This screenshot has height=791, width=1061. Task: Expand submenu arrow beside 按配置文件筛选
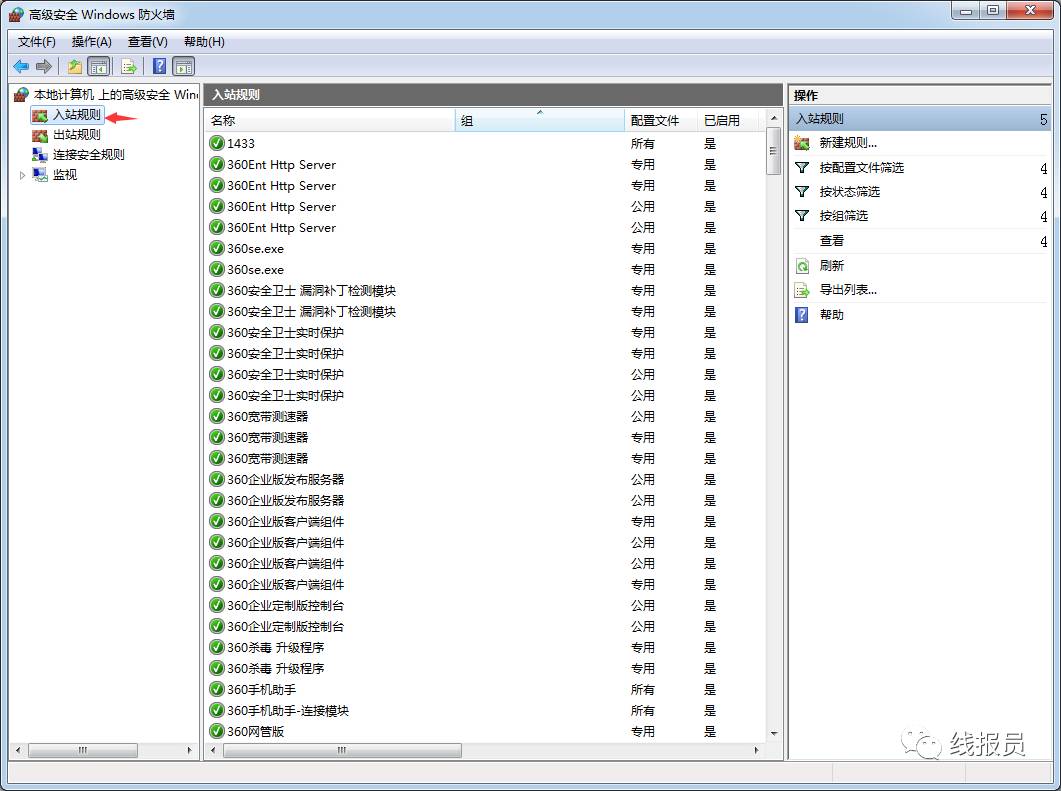coord(1043,168)
